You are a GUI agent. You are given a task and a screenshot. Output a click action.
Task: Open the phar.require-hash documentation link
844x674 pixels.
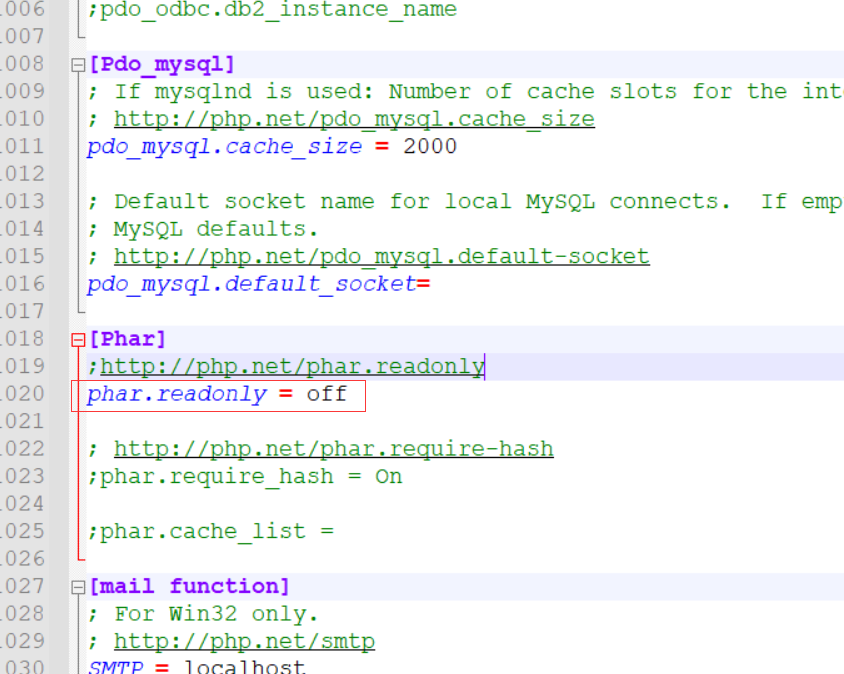point(333,449)
